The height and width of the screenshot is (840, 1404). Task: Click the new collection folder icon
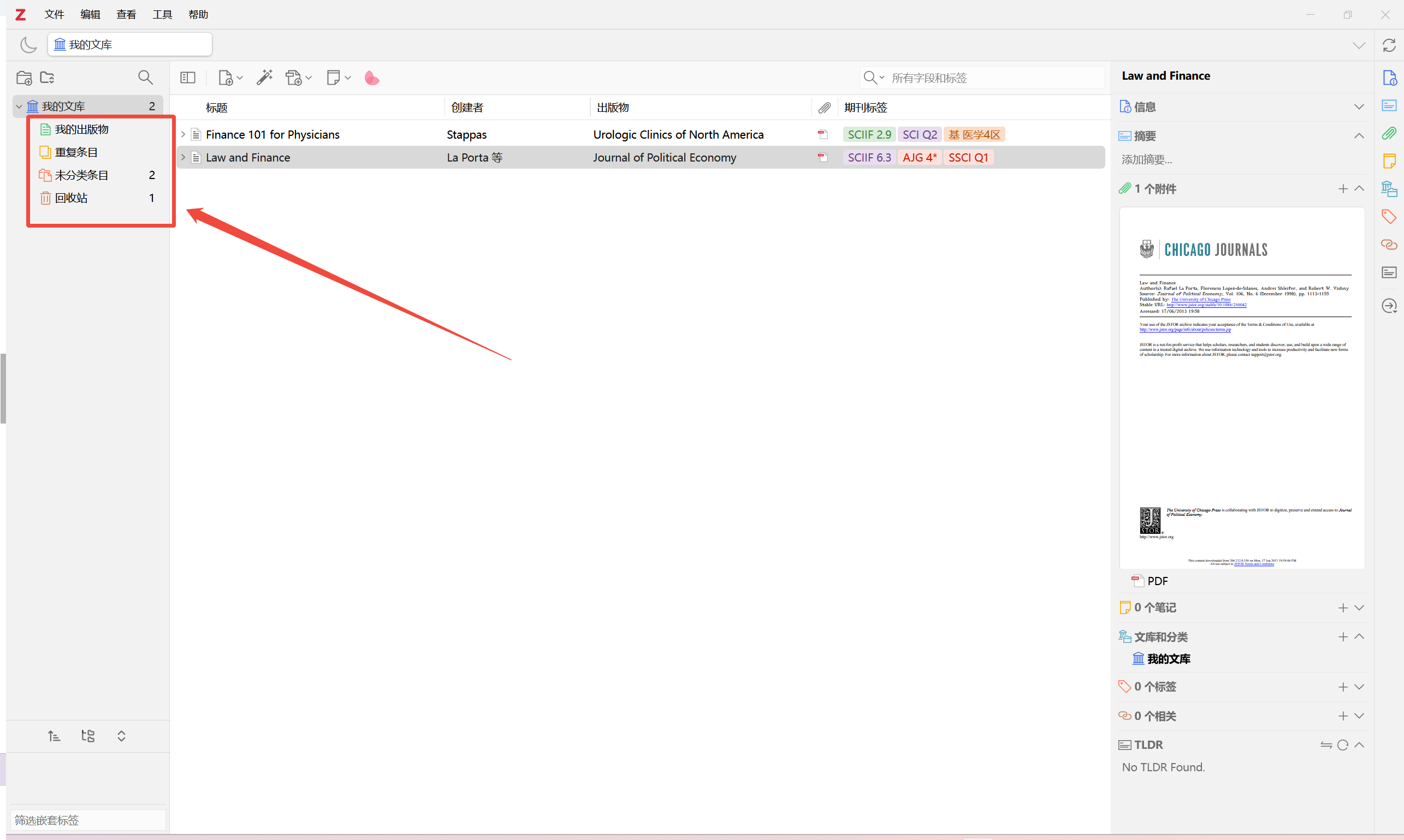pos(24,78)
